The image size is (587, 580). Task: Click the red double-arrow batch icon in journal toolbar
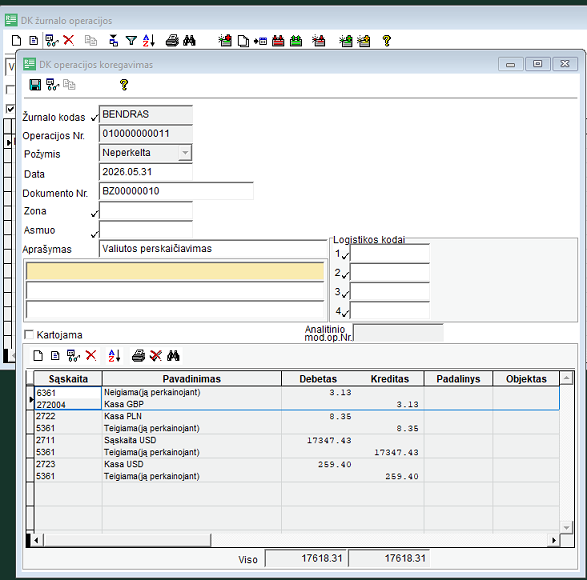tap(278, 40)
